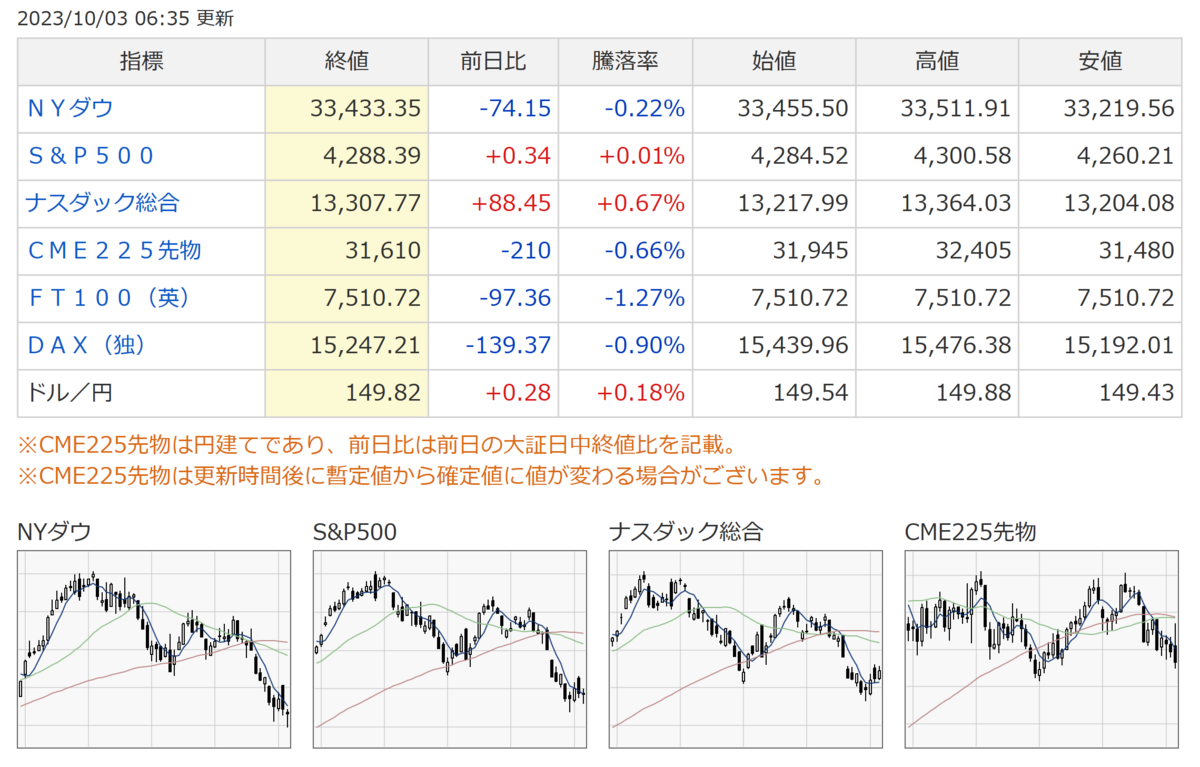Select the ドル／円 row label
The image size is (1200, 767).
(69, 393)
